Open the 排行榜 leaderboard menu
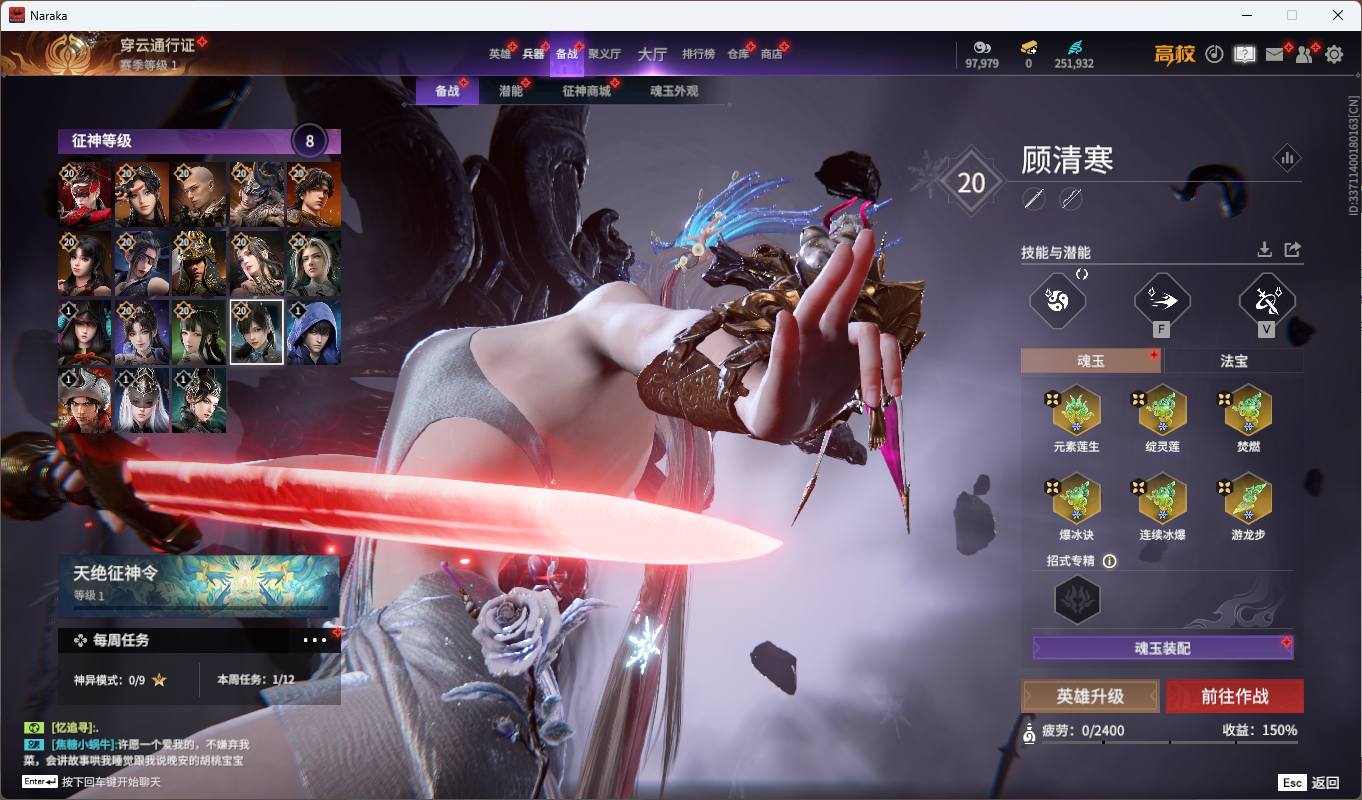Viewport: 1362px width, 800px height. [698, 54]
